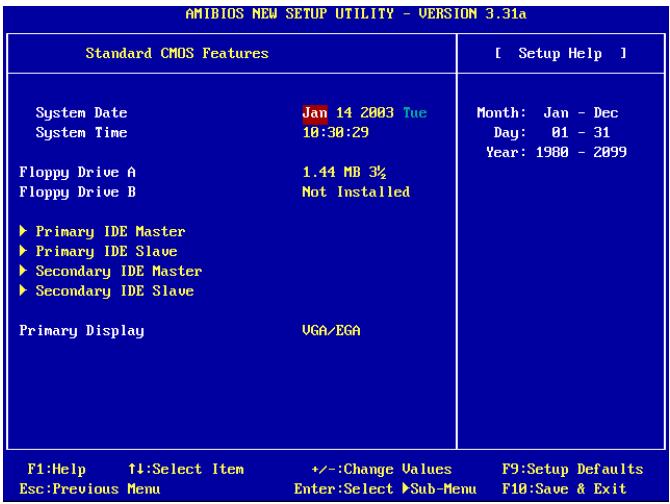Click the F10:Save & Exit hint
Image resolution: width=670 pixels, height=504 pixels.
pos(564,489)
